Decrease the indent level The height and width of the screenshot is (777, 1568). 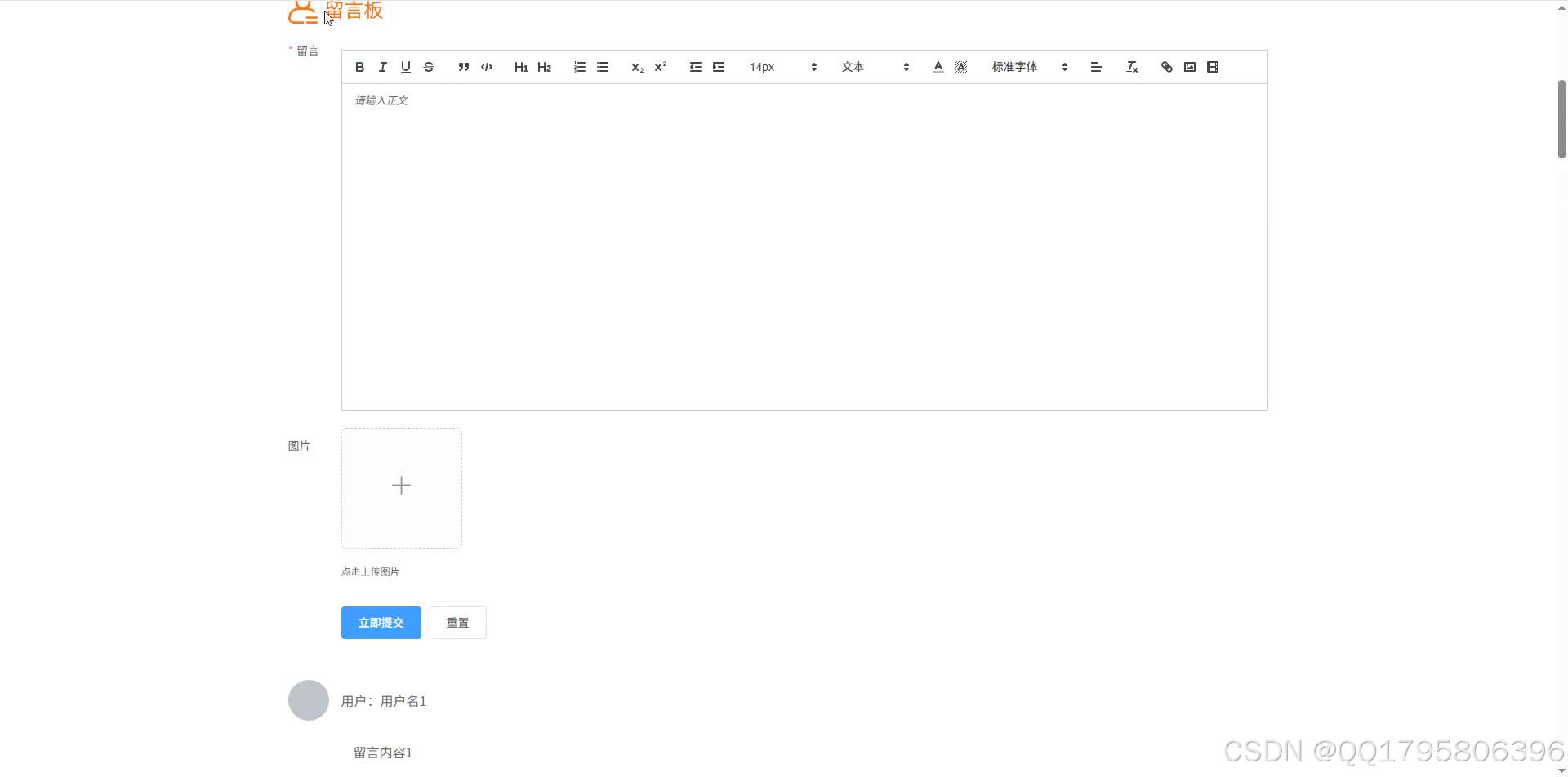(x=695, y=67)
